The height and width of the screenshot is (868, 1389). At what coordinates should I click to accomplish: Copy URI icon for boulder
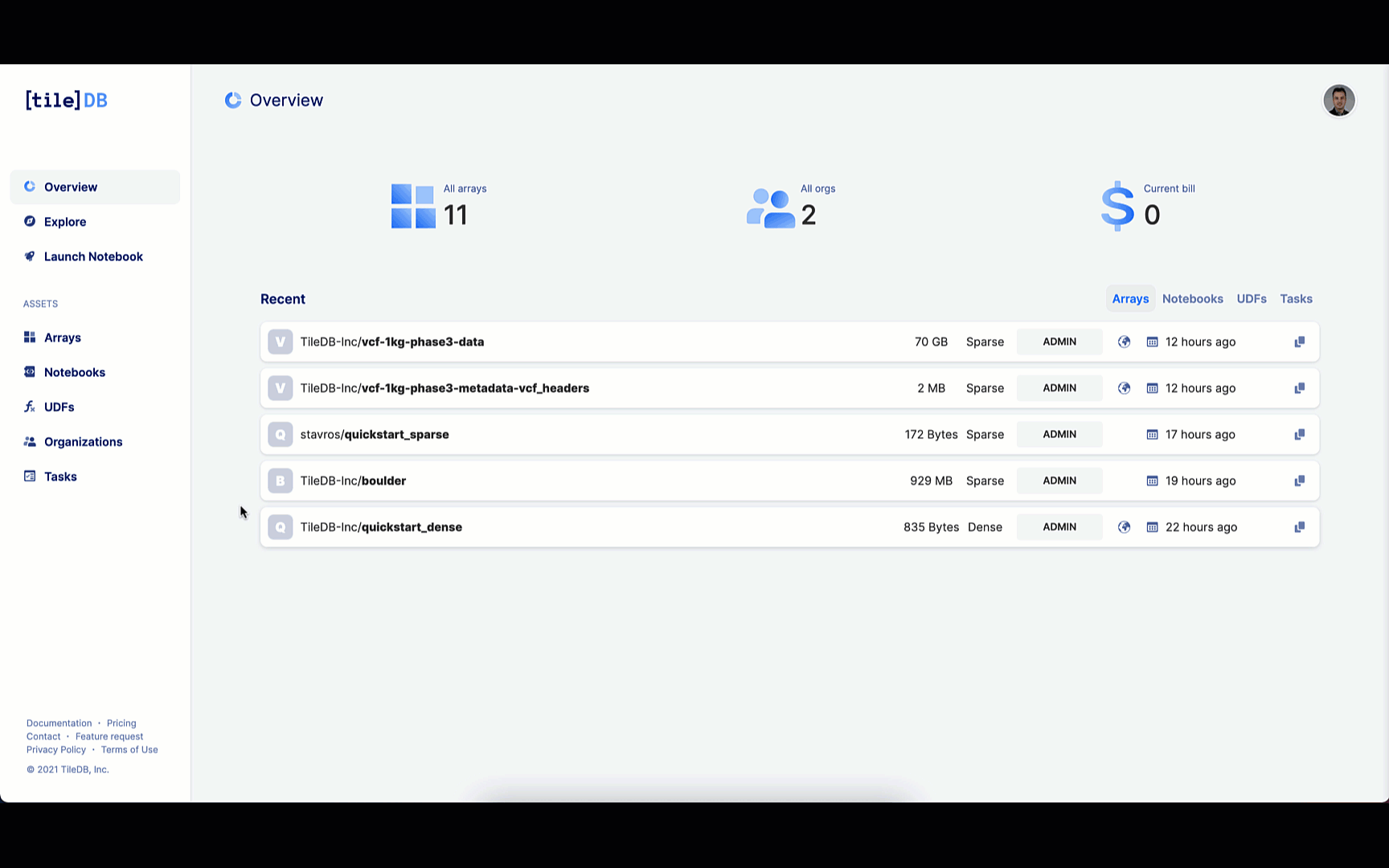[x=1299, y=481]
